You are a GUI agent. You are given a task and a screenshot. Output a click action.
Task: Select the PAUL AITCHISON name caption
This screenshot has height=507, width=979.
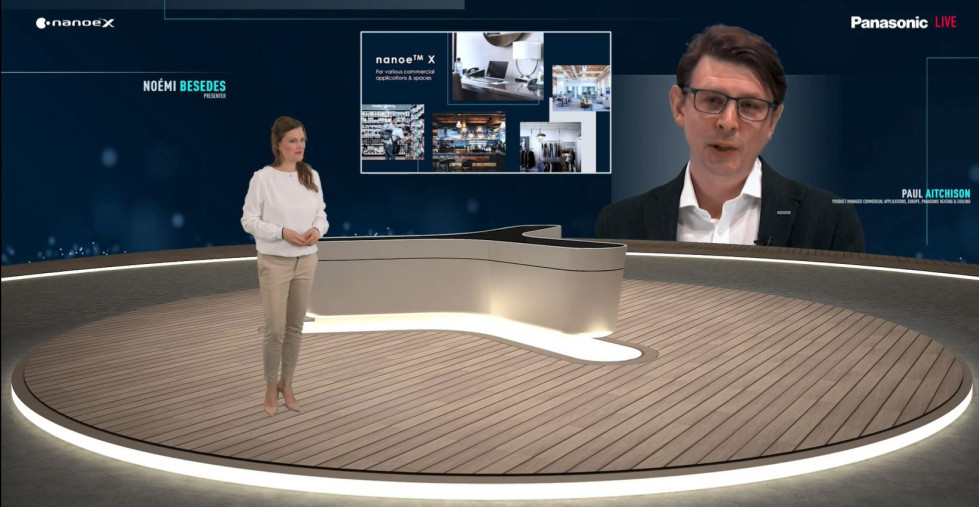click(935, 194)
